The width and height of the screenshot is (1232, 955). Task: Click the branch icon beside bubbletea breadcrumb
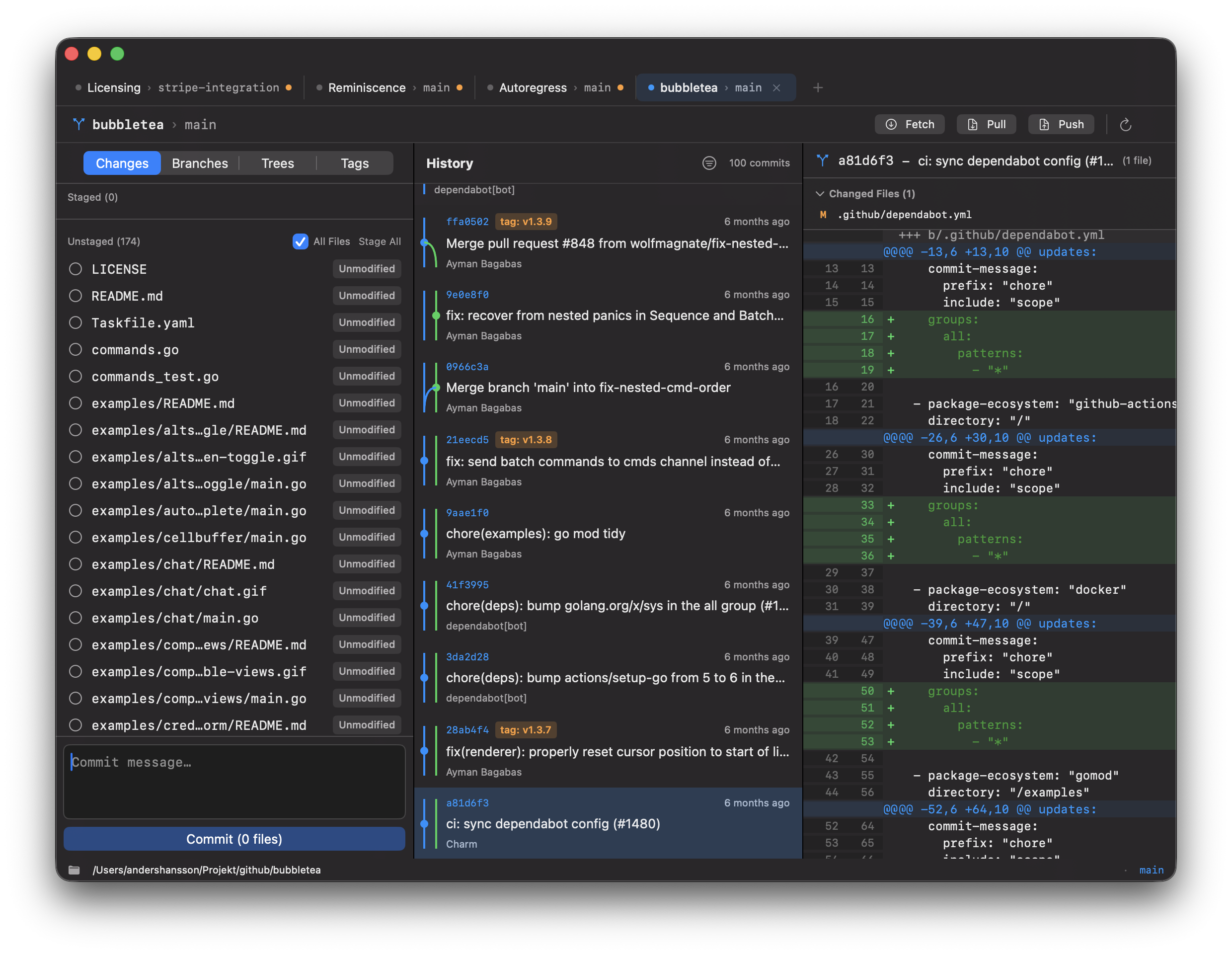pyautogui.click(x=79, y=124)
